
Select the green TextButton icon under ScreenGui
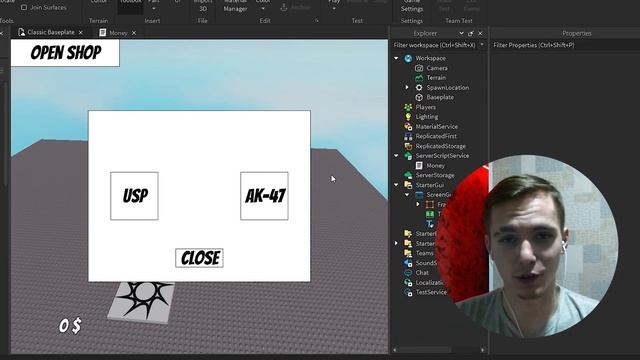pyautogui.click(x=430, y=214)
